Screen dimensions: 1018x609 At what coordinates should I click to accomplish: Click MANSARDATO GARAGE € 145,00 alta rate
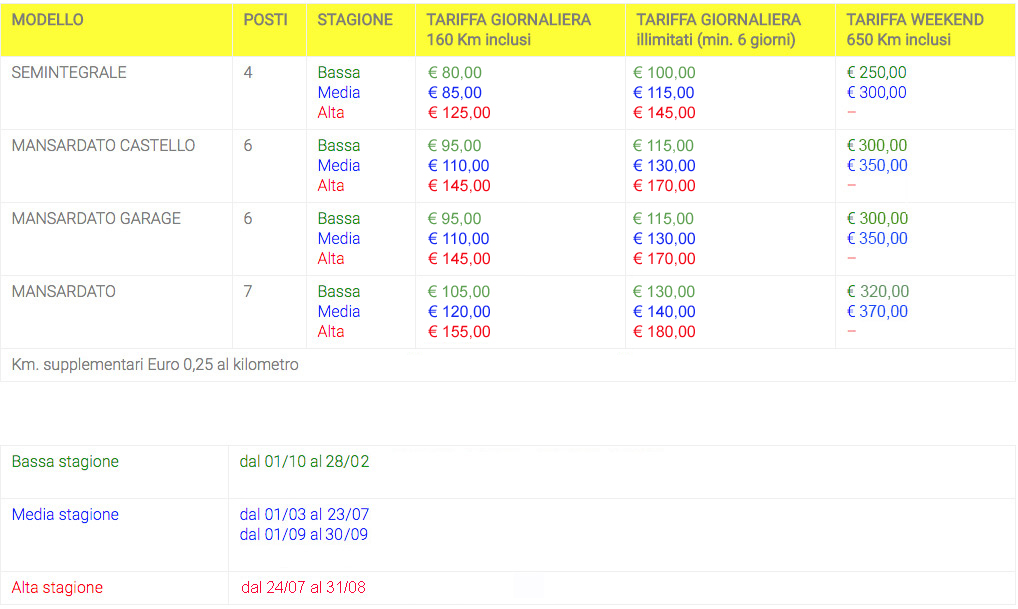click(459, 259)
